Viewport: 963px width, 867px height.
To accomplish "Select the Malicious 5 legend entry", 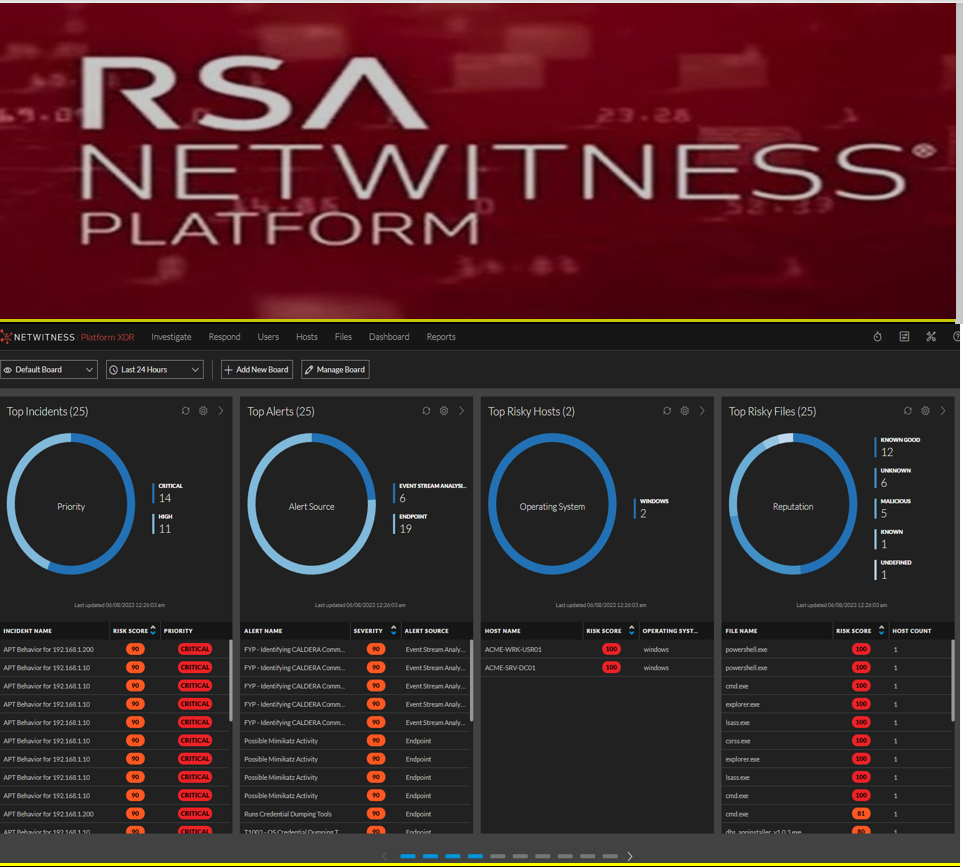I will (x=893, y=508).
